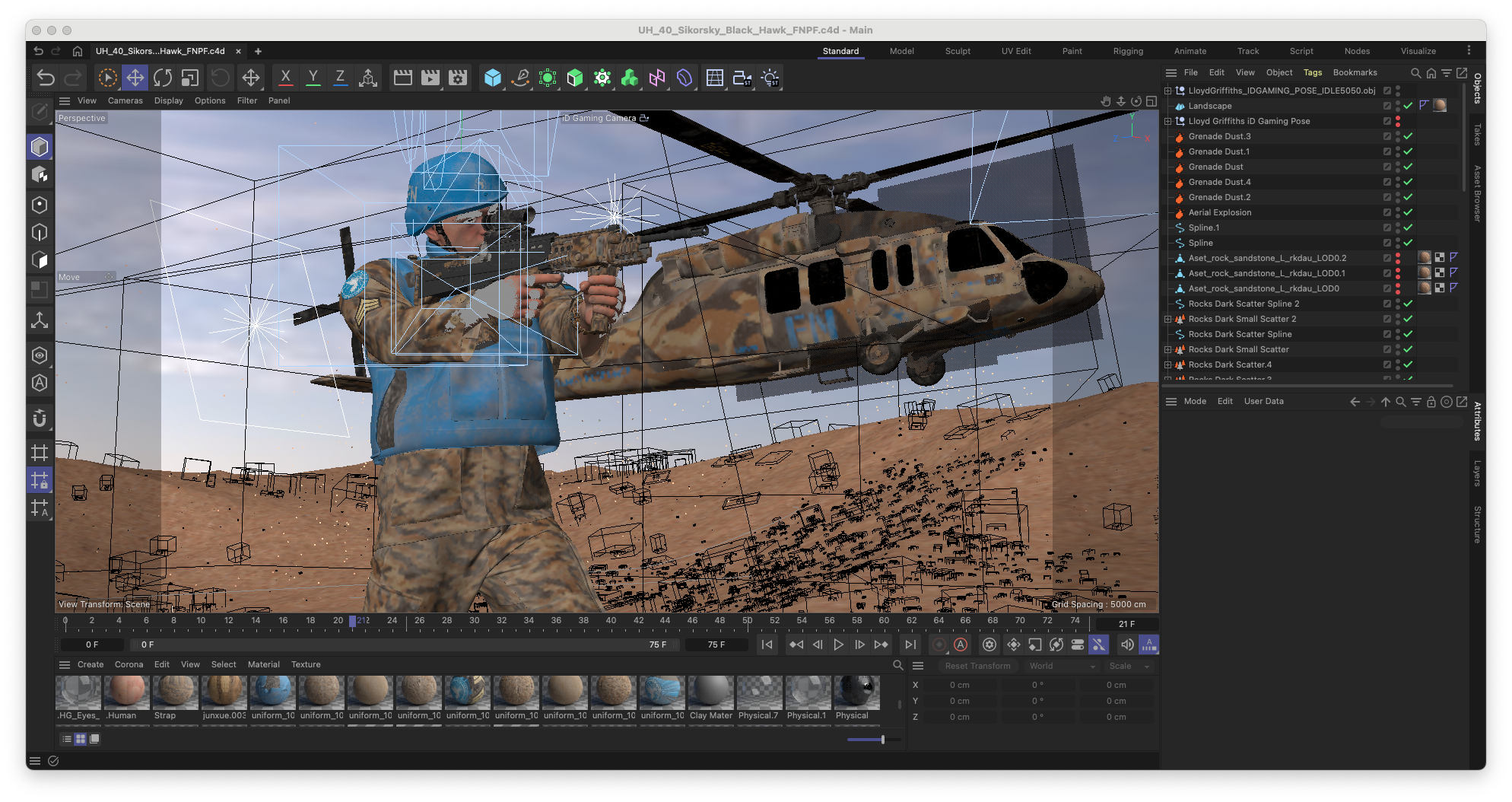Click the Record Active Objects button

point(939,644)
